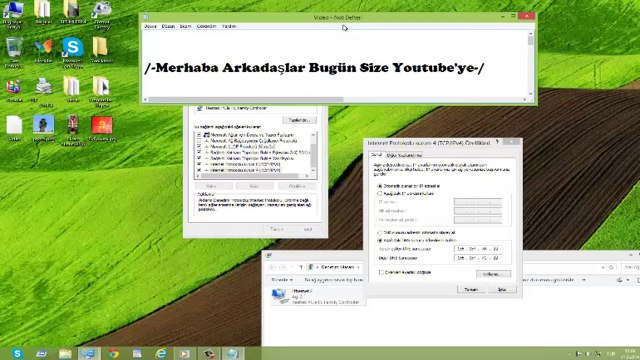The image size is (640, 360).
Task: Click the Notepad vertical scrollbar thumb
Action: click(531, 40)
